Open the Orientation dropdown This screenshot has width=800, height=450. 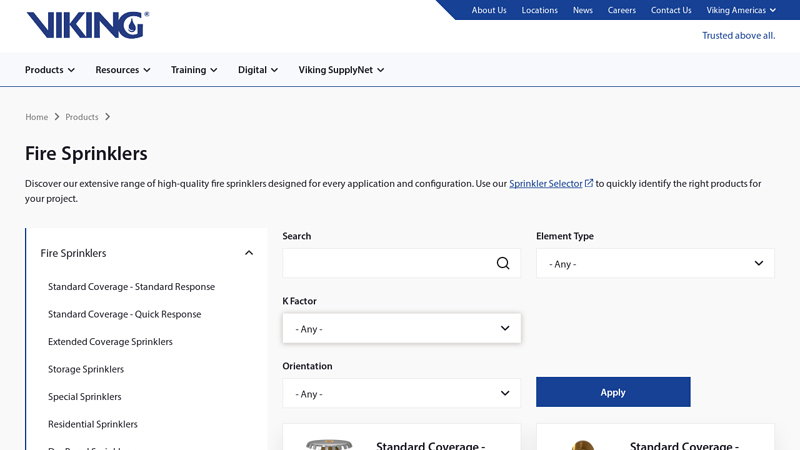click(x=401, y=393)
